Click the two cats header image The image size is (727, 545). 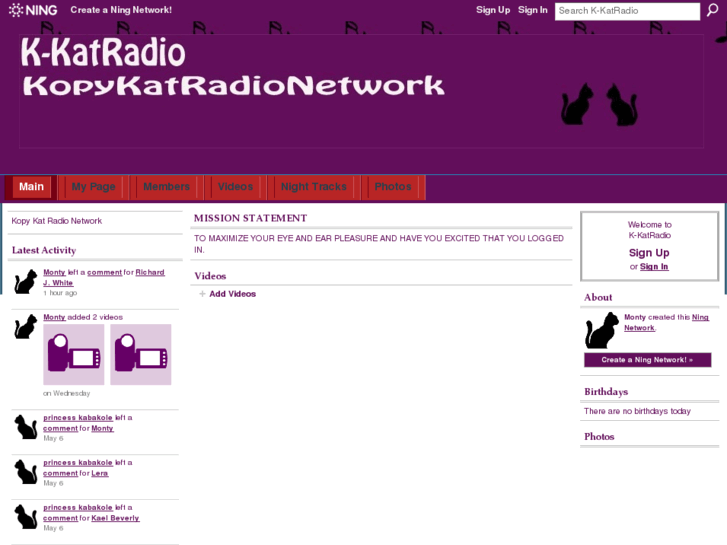(599, 104)
